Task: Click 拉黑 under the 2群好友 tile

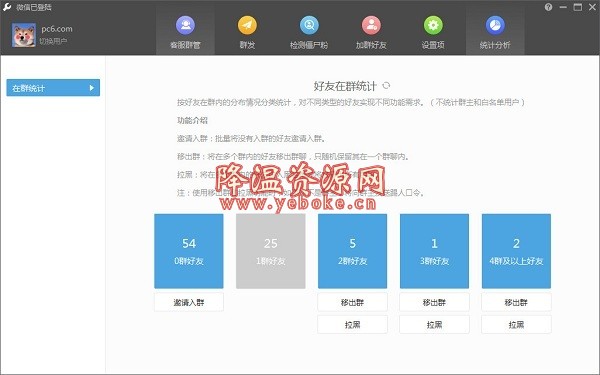Action: point(352,324)
